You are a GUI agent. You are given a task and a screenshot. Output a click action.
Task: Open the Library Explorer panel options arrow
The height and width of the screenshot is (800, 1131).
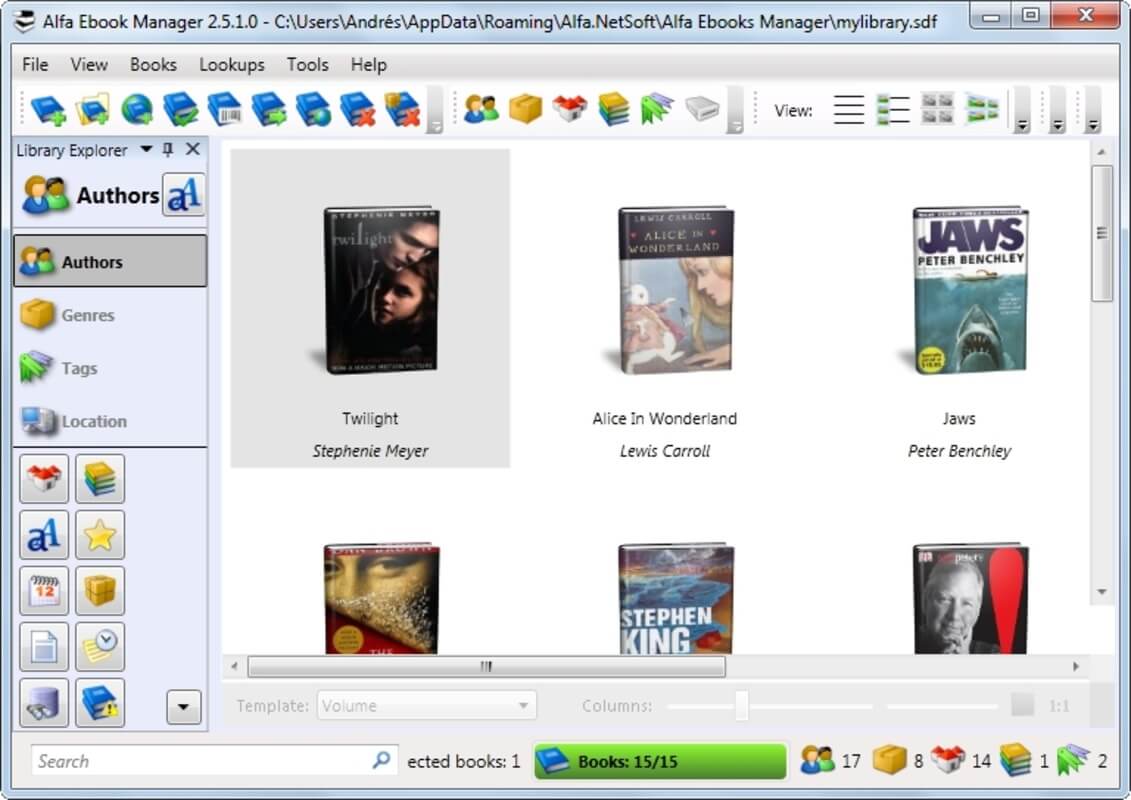click(x=146, y=150)
